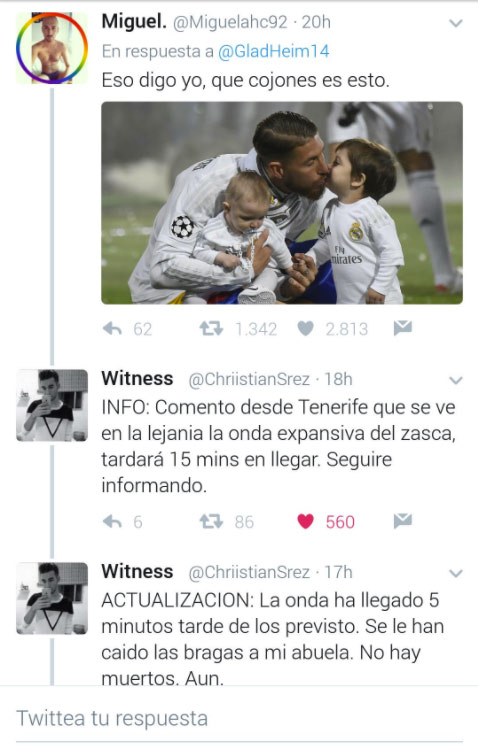478x748 pixels.
Task: Unlike the Witness tweet with 560 likes
Action: click(305, 521)
